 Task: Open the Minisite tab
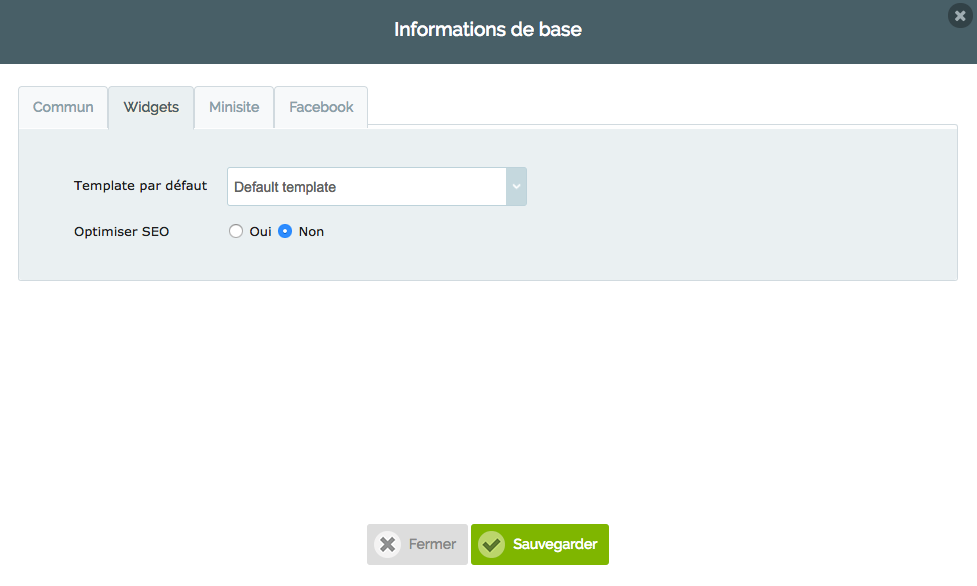[x=234, y=107]
